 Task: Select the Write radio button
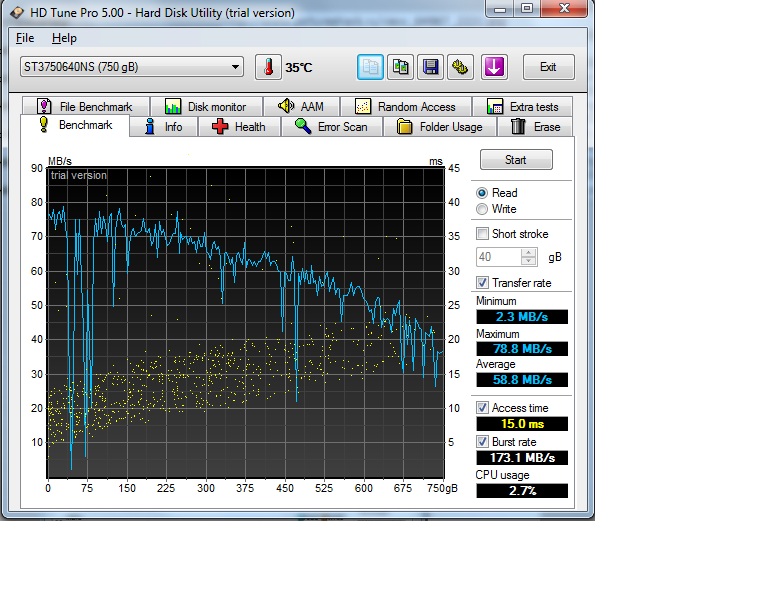[x=483, y=209]
